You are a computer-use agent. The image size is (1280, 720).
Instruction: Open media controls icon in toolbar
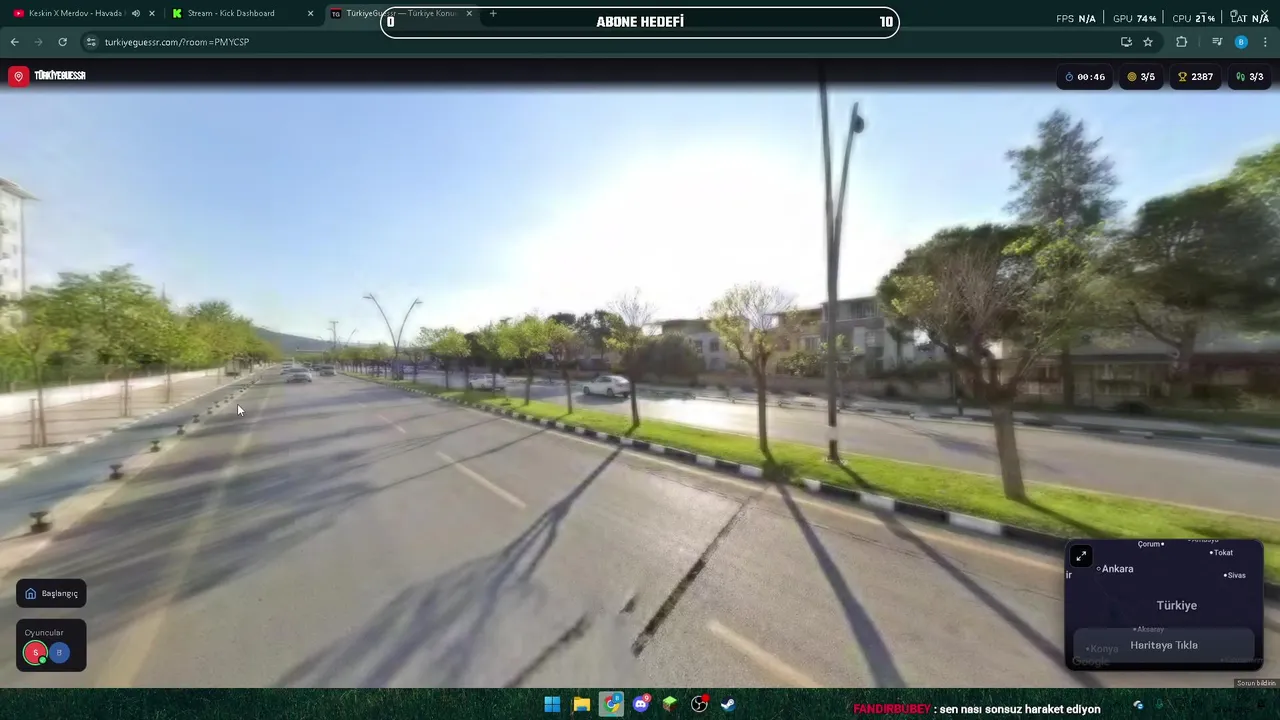point(1217,42)
